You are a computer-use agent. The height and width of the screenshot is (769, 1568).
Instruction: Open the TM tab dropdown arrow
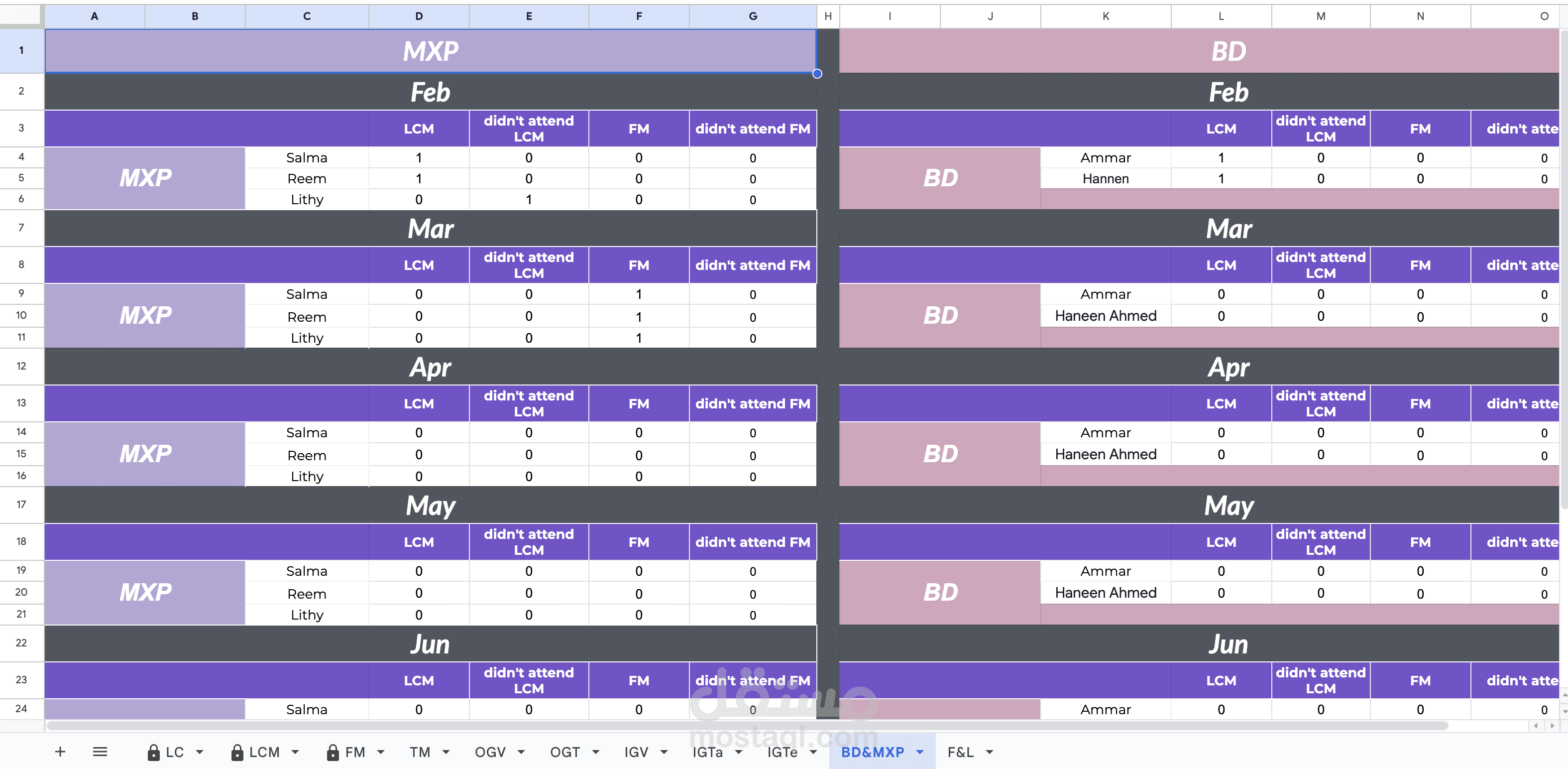pyautogui.click(x=446, y=753)
